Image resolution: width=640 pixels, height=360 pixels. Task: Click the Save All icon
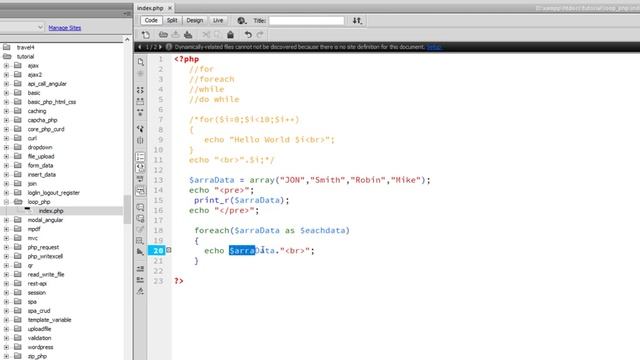click(x=188, y=35)
